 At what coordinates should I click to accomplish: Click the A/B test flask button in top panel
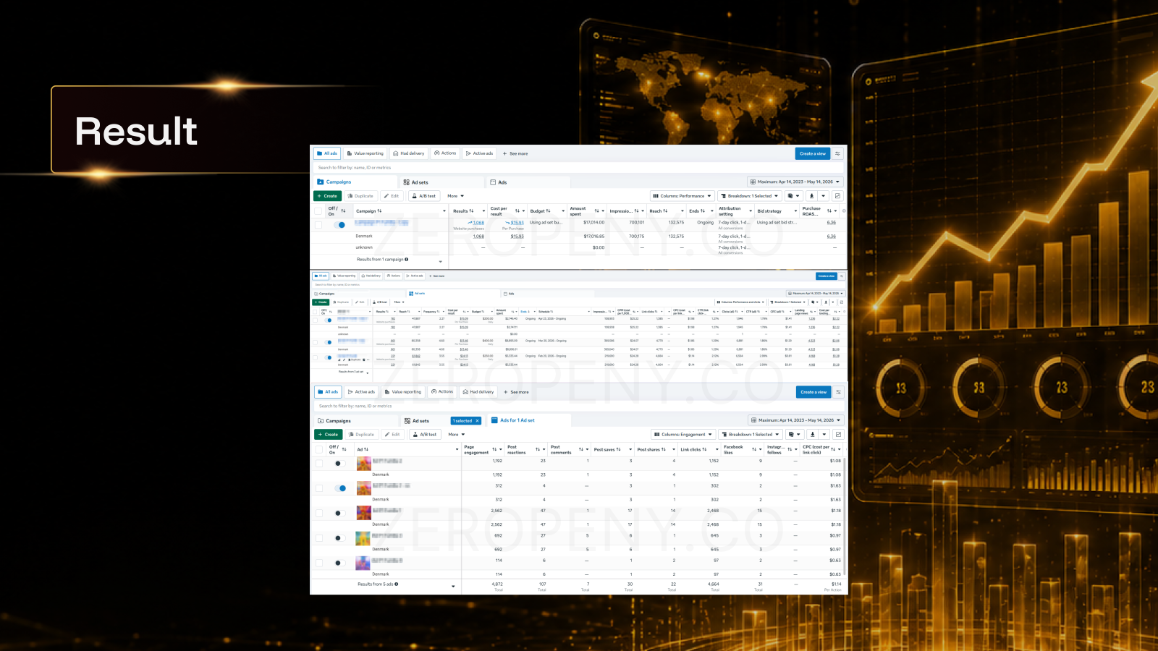(424, 196)
